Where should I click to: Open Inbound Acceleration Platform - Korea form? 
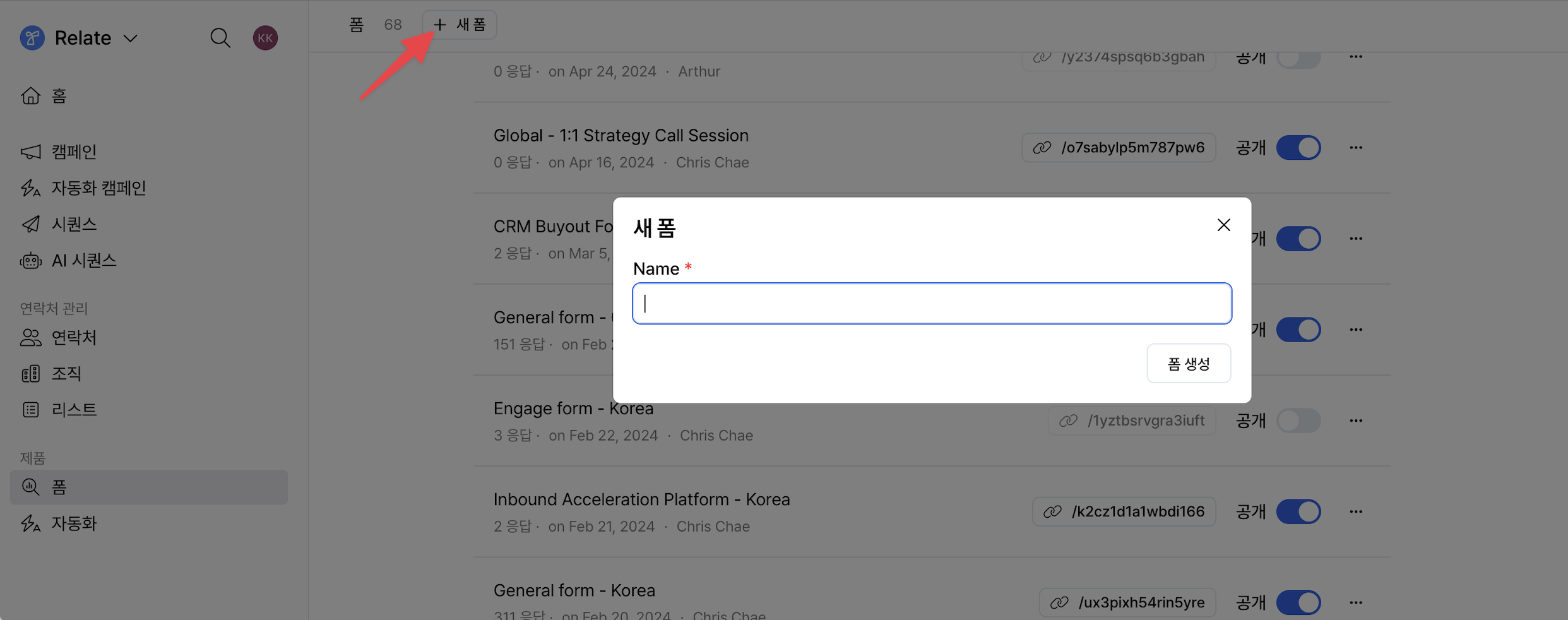coord(641,499)
